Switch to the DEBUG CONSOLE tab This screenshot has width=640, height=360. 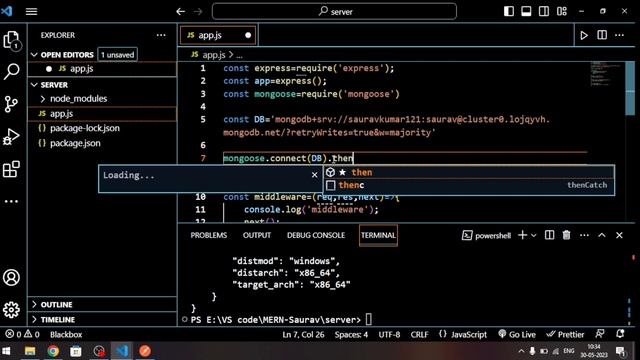pyautogui.click(x=316, y=235)
